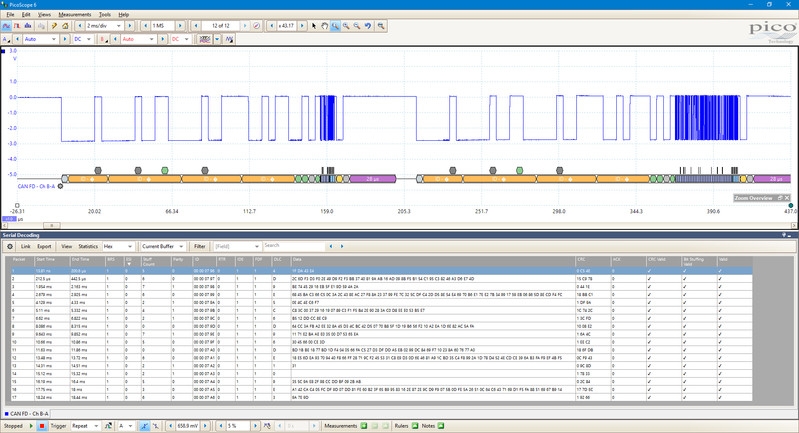Image resolution: width=799 pixels, height=433 pixels.
Task: Zoom to full view icon
Action: (x=381, y=25)
